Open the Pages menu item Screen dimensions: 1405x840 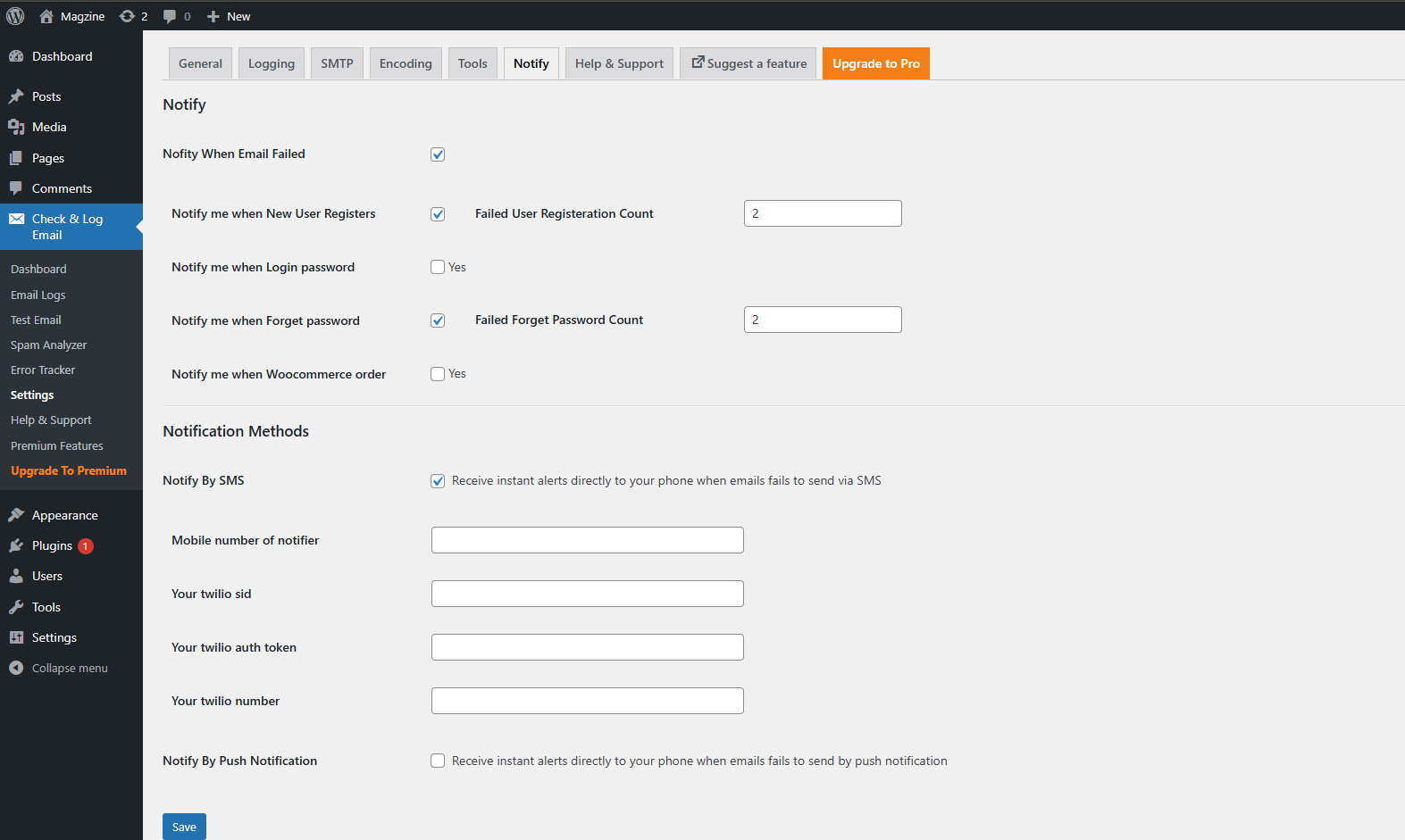coord(71,158)
